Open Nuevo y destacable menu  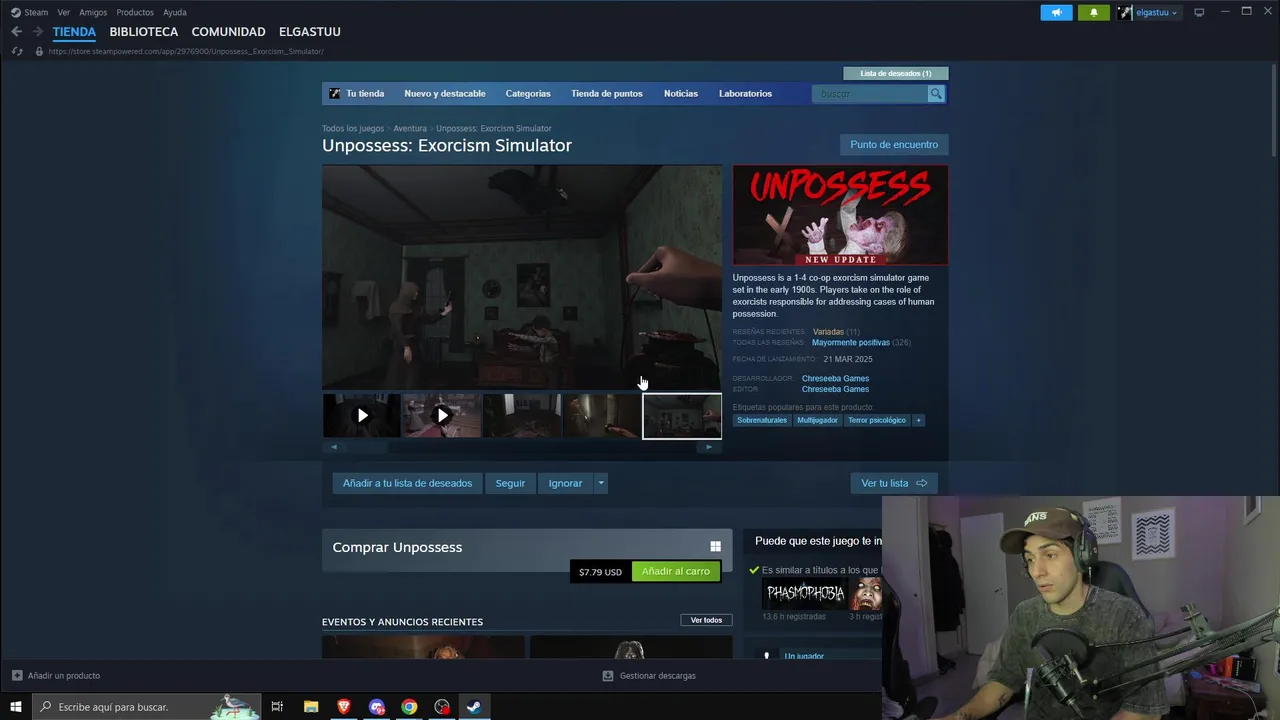pos(445,94)
